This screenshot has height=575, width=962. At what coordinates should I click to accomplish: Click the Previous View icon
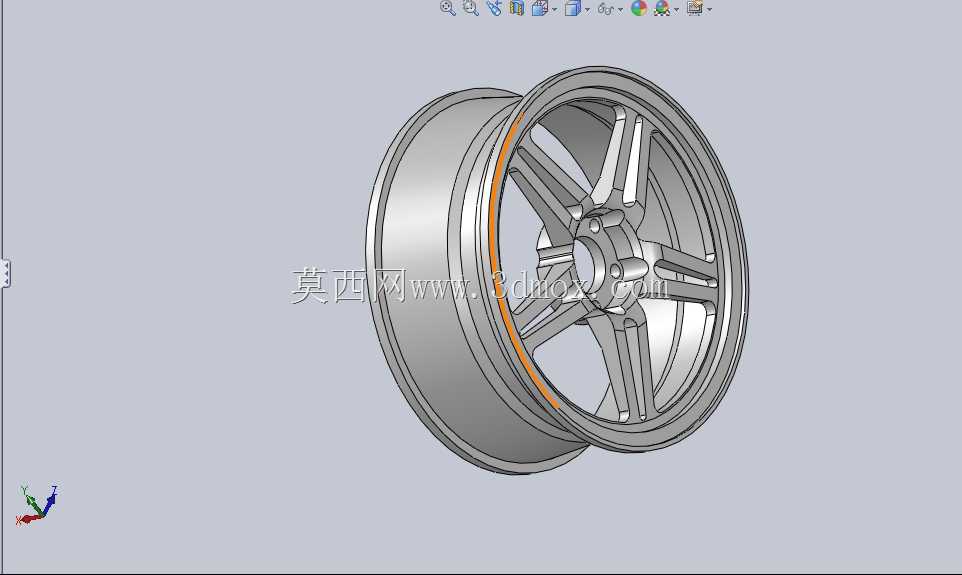pos(494,8)
